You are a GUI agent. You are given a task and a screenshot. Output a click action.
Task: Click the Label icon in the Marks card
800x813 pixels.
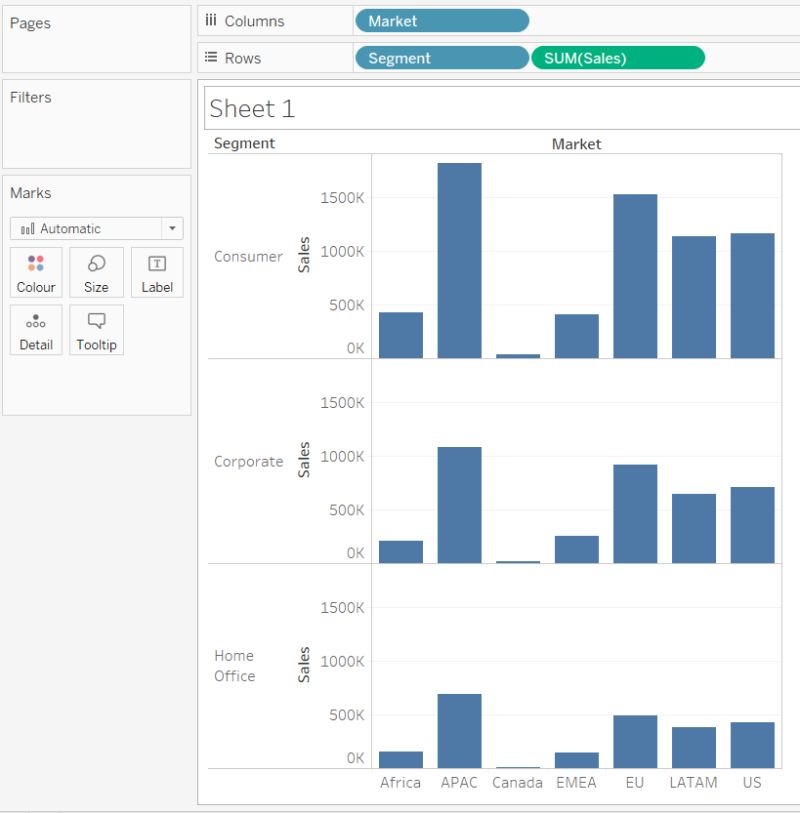pyautogui.click(x=158, y=272)
